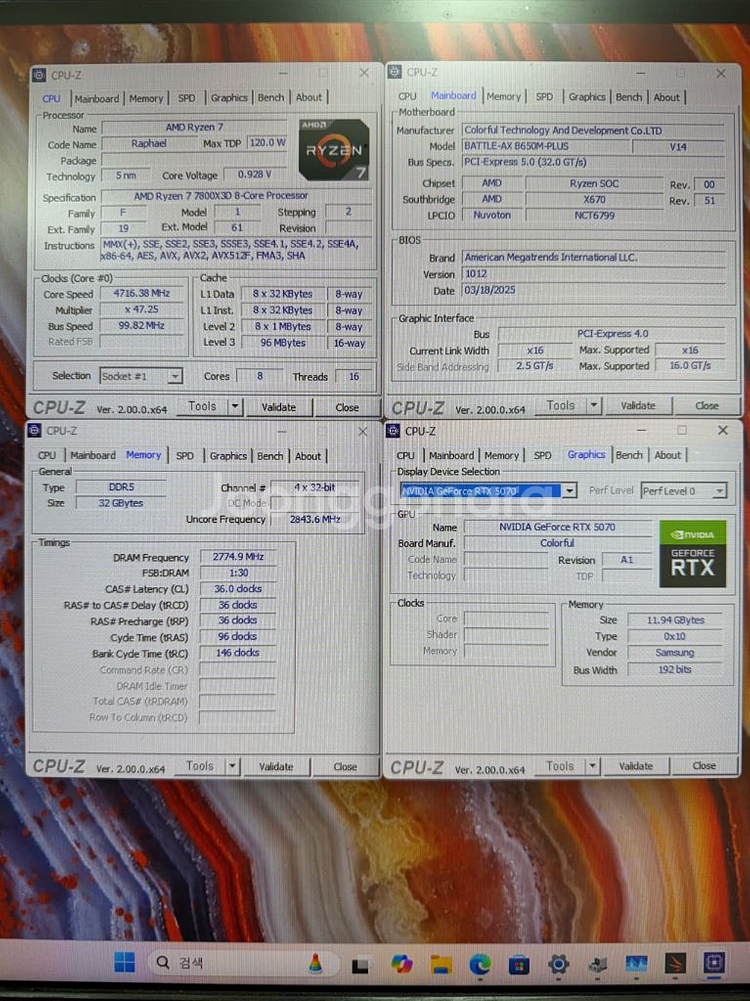Image resolution: width=750 pixels, height=1001 pixels.
Task: Click the computer device taskbar icon
Action: [597, 965]
